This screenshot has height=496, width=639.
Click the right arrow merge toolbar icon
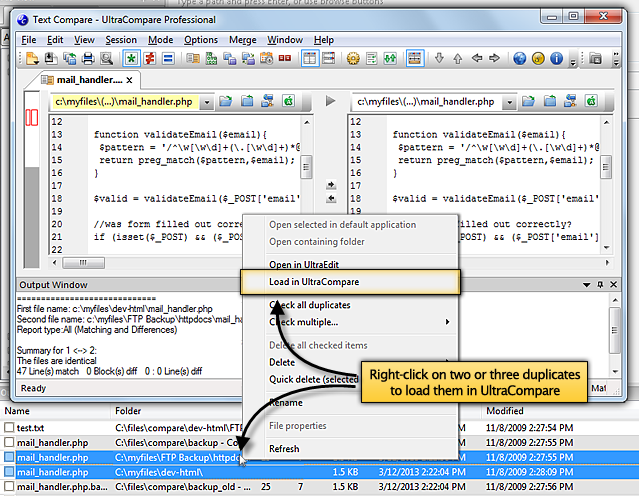pyautogui.click(x=495, y=58)
